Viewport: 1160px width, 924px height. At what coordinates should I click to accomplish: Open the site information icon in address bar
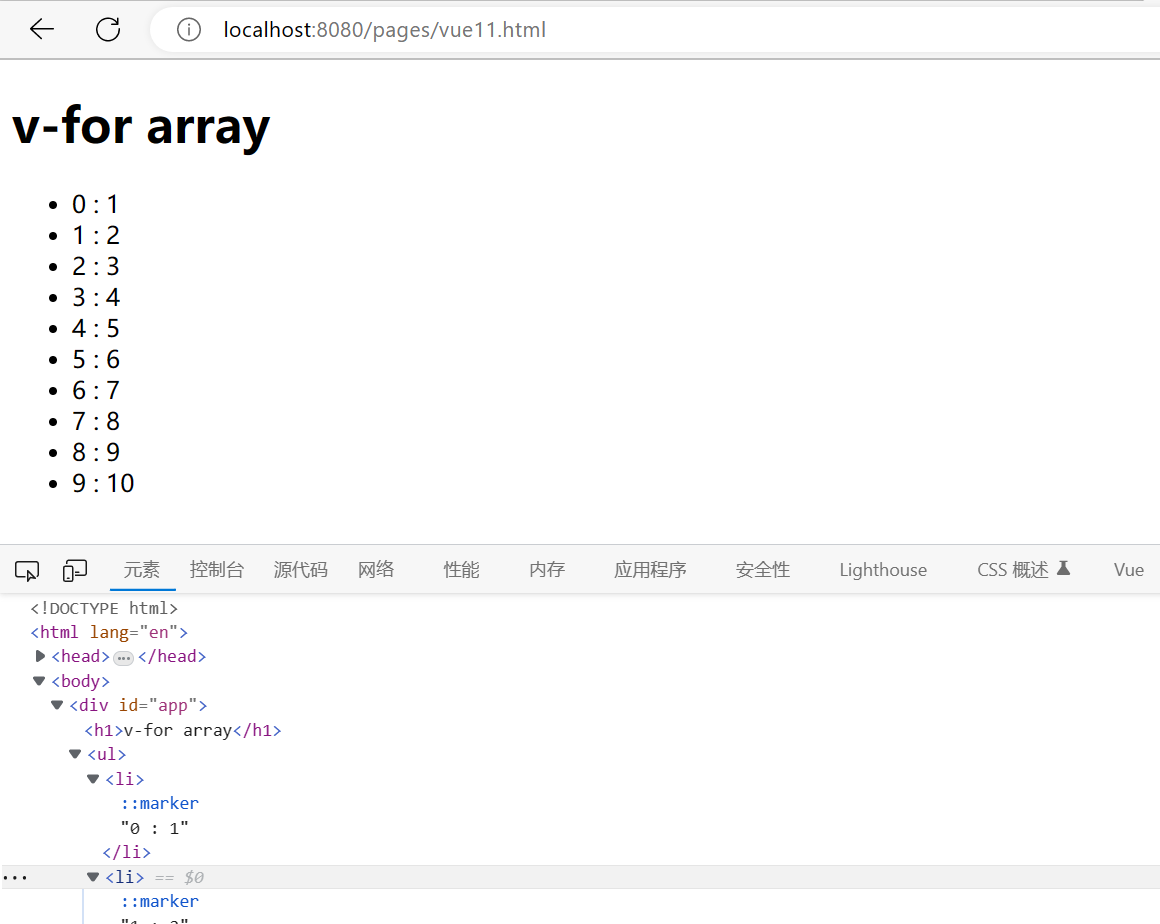point(188,29)
